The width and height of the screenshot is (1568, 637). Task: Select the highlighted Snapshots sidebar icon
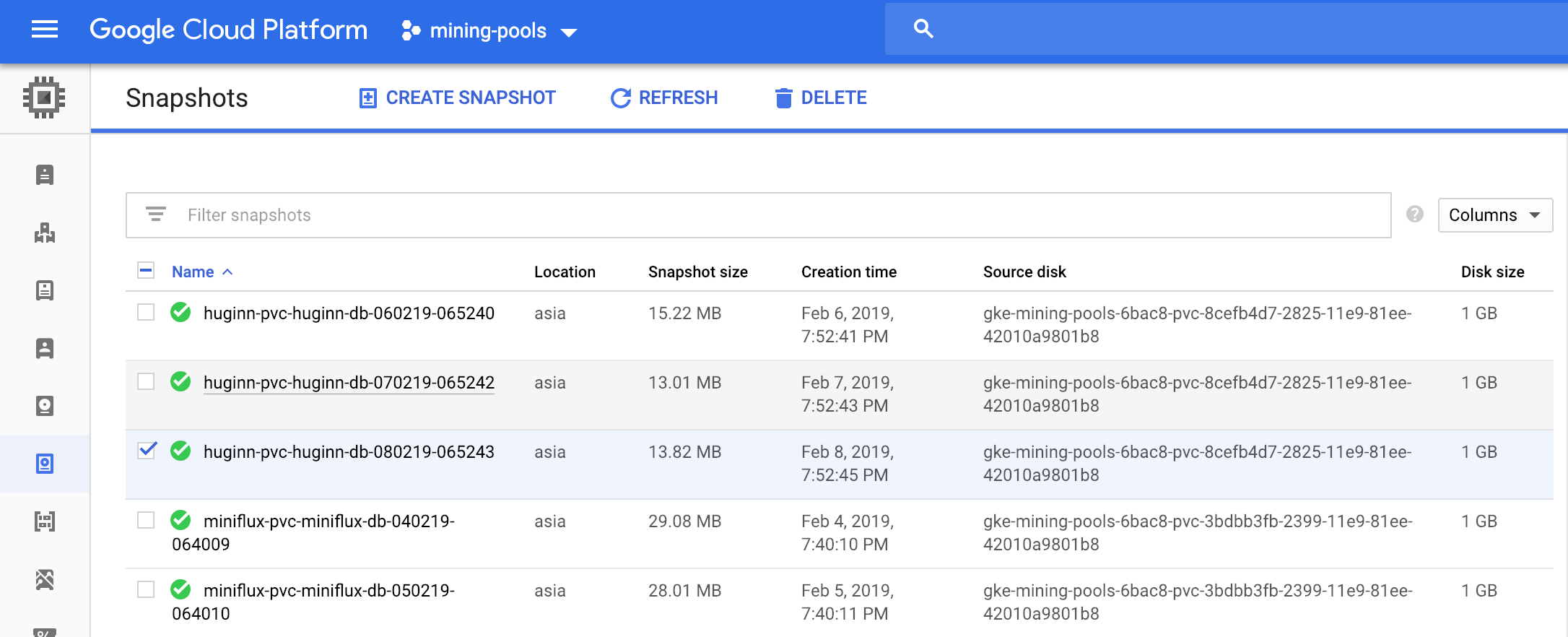[45, 464]
